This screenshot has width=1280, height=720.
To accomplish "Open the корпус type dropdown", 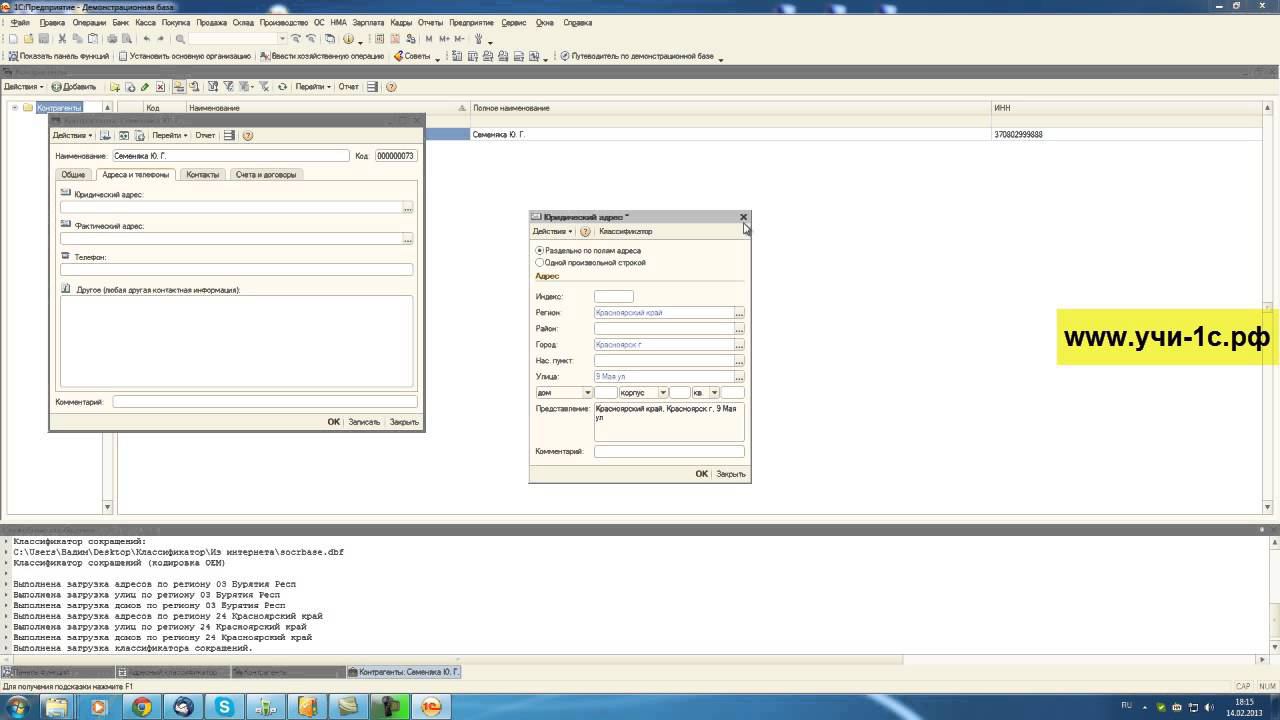I will (663, 393).
